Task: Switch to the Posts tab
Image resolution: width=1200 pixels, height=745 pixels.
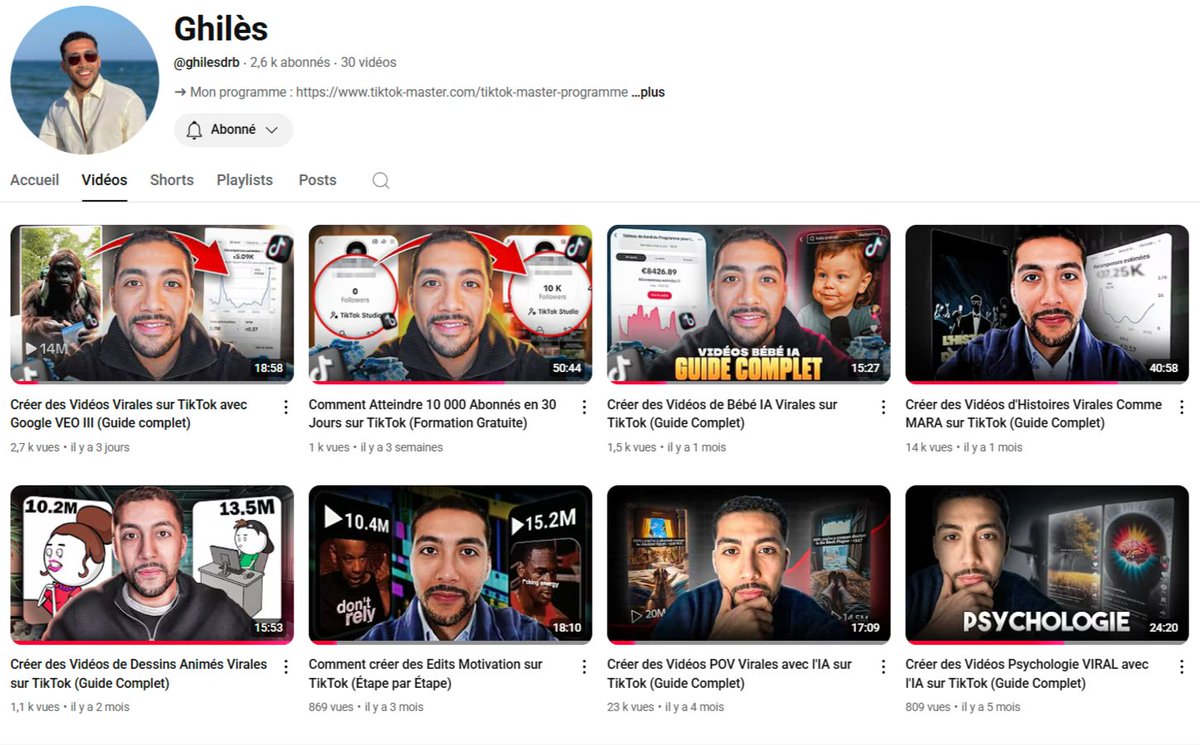Action: pos(318,180)
